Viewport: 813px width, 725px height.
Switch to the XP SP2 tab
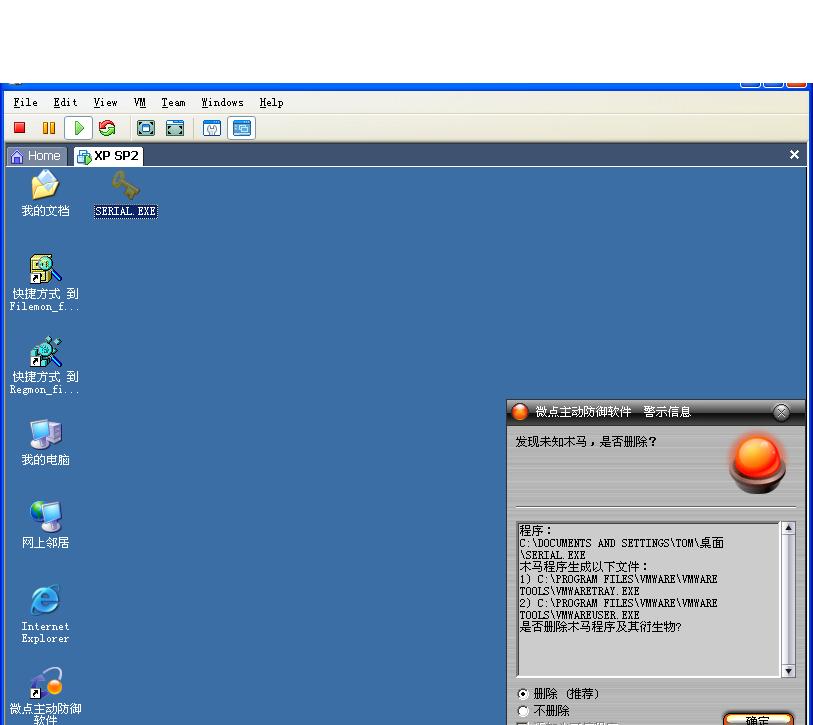point(108,156)
